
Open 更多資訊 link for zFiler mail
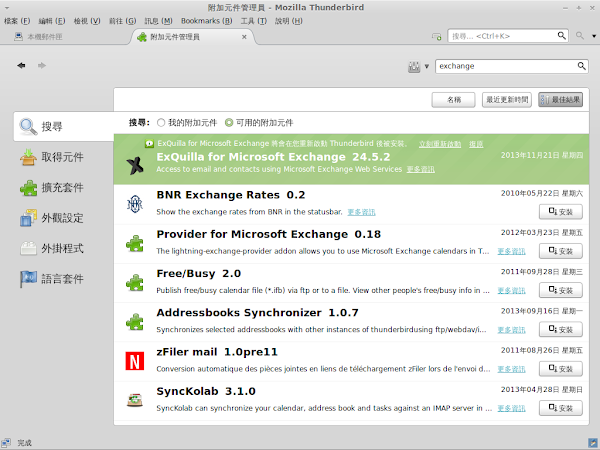pos(511,369)
